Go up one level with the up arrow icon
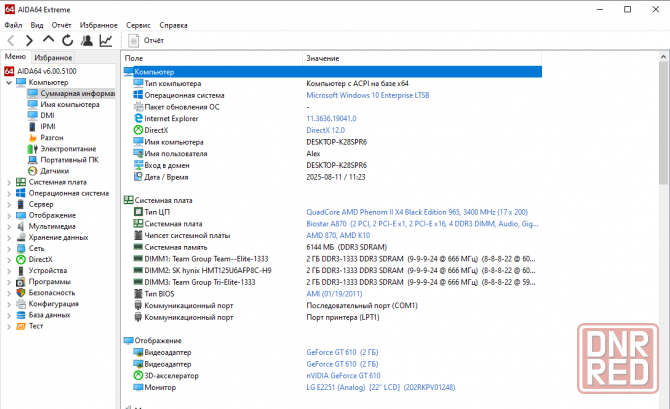This screenshot has height=409, width=670. point(48,40)
